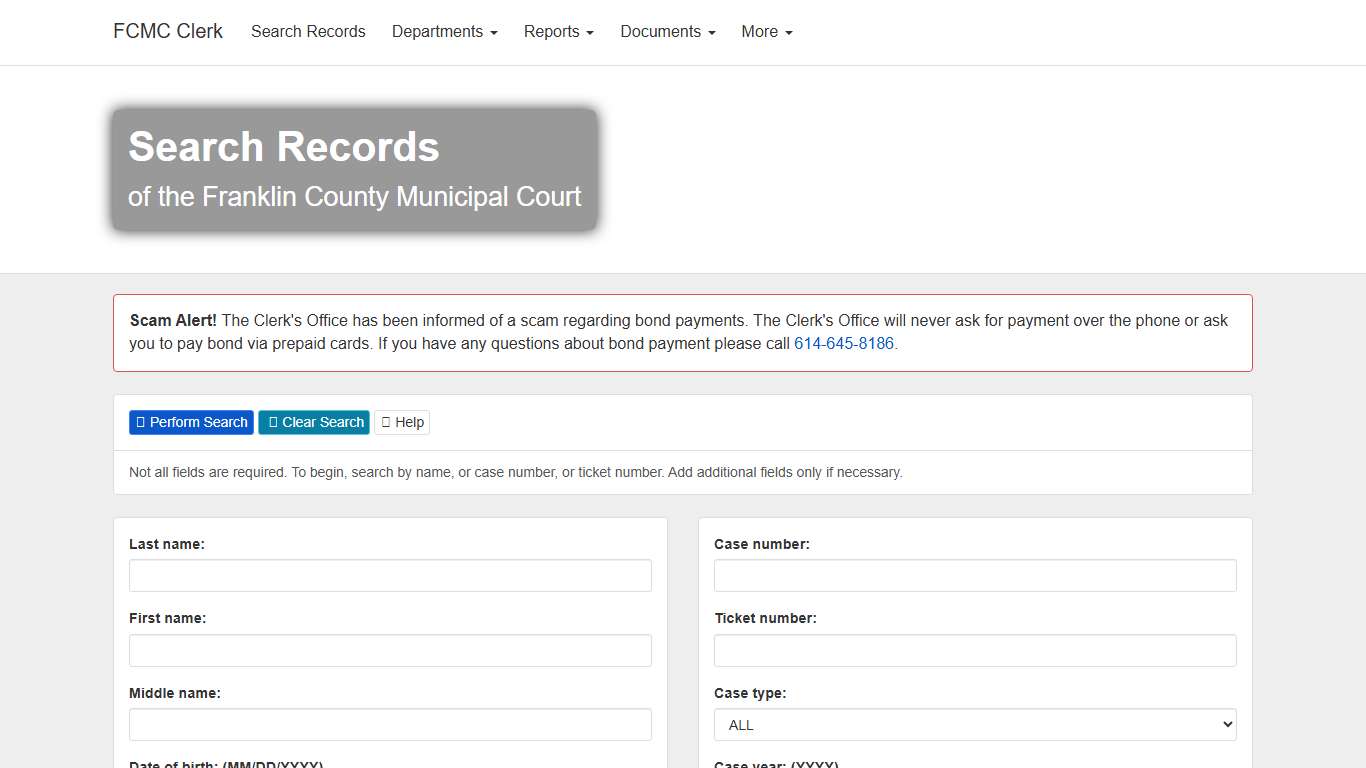Expand the More menu
This screenshot has width=1366, height=768.
click(x=765, y=31)
